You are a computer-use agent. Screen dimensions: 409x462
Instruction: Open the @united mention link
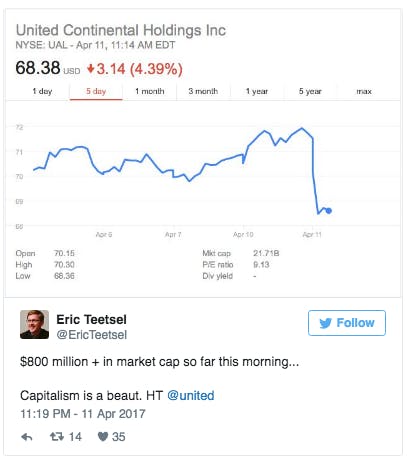coord(191,396)
